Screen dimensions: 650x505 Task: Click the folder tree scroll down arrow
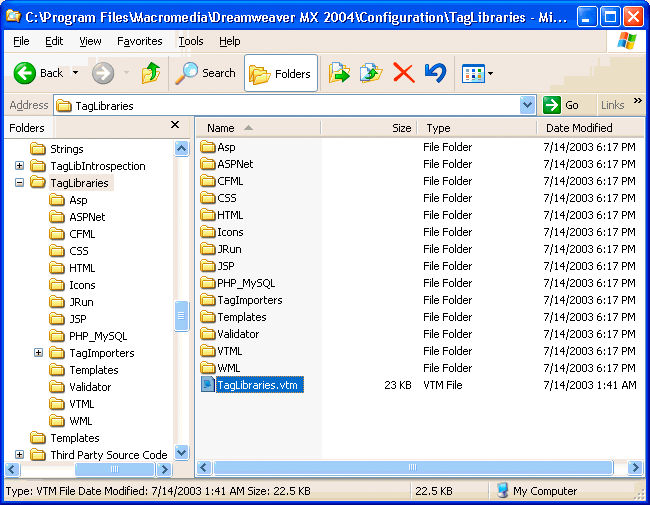point(182,452)
